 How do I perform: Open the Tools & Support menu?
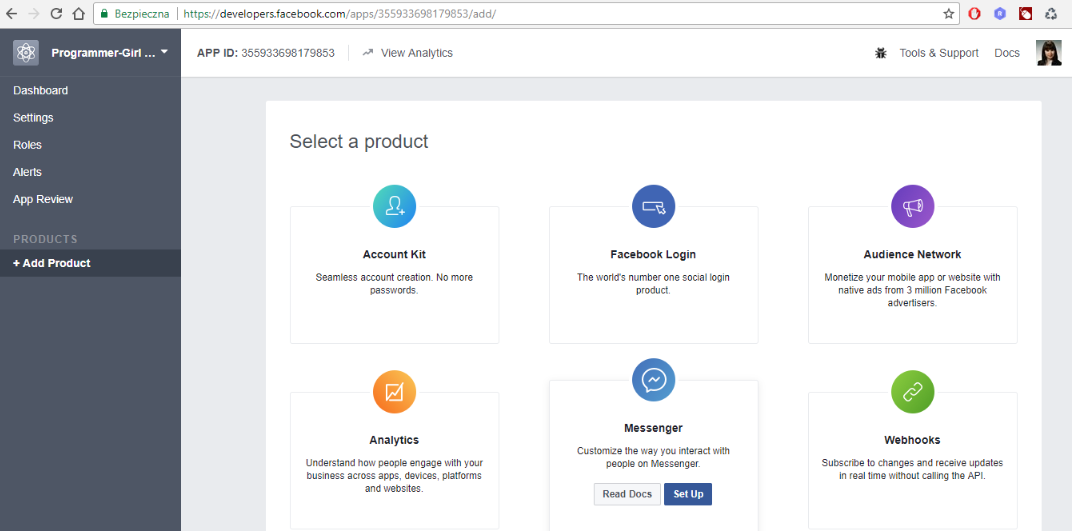(x=938, y=53)
